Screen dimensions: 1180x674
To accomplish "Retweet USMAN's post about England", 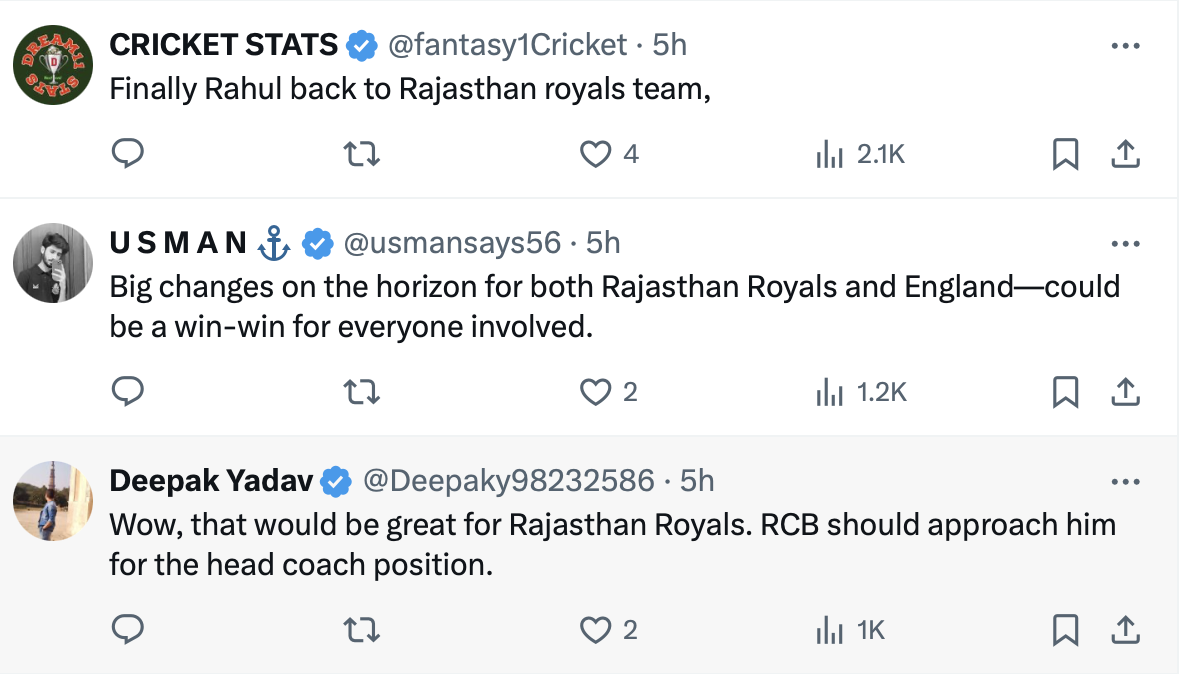I will (x=361, y=392).
